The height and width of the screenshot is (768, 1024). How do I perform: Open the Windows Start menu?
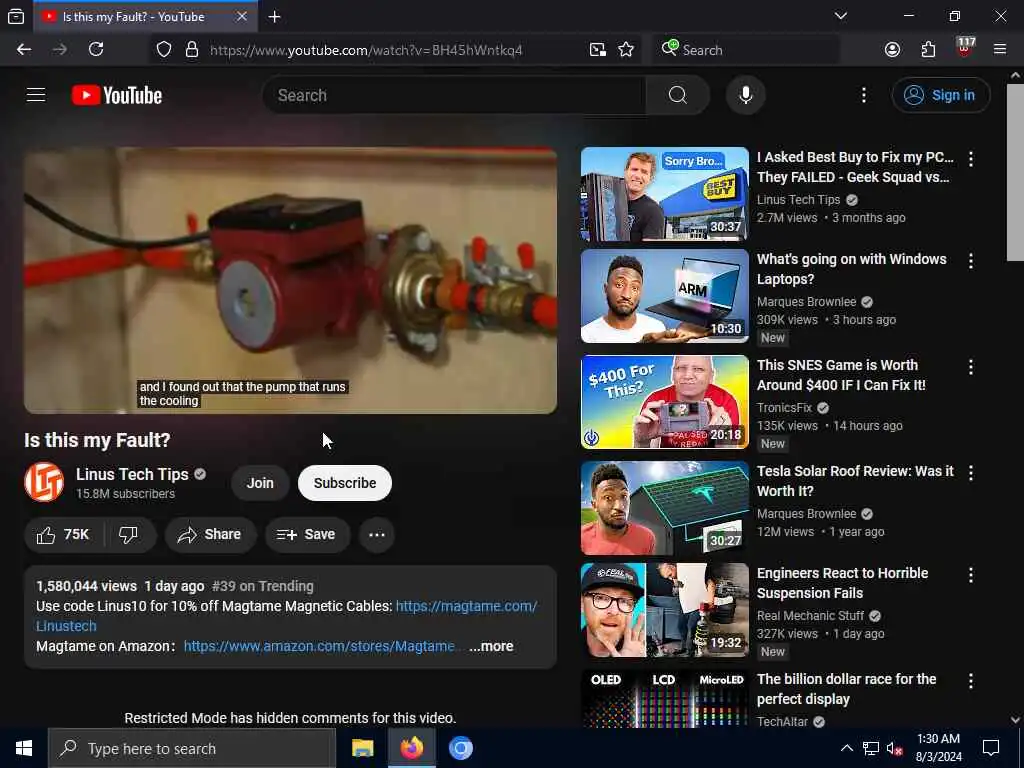coord(24,748)
